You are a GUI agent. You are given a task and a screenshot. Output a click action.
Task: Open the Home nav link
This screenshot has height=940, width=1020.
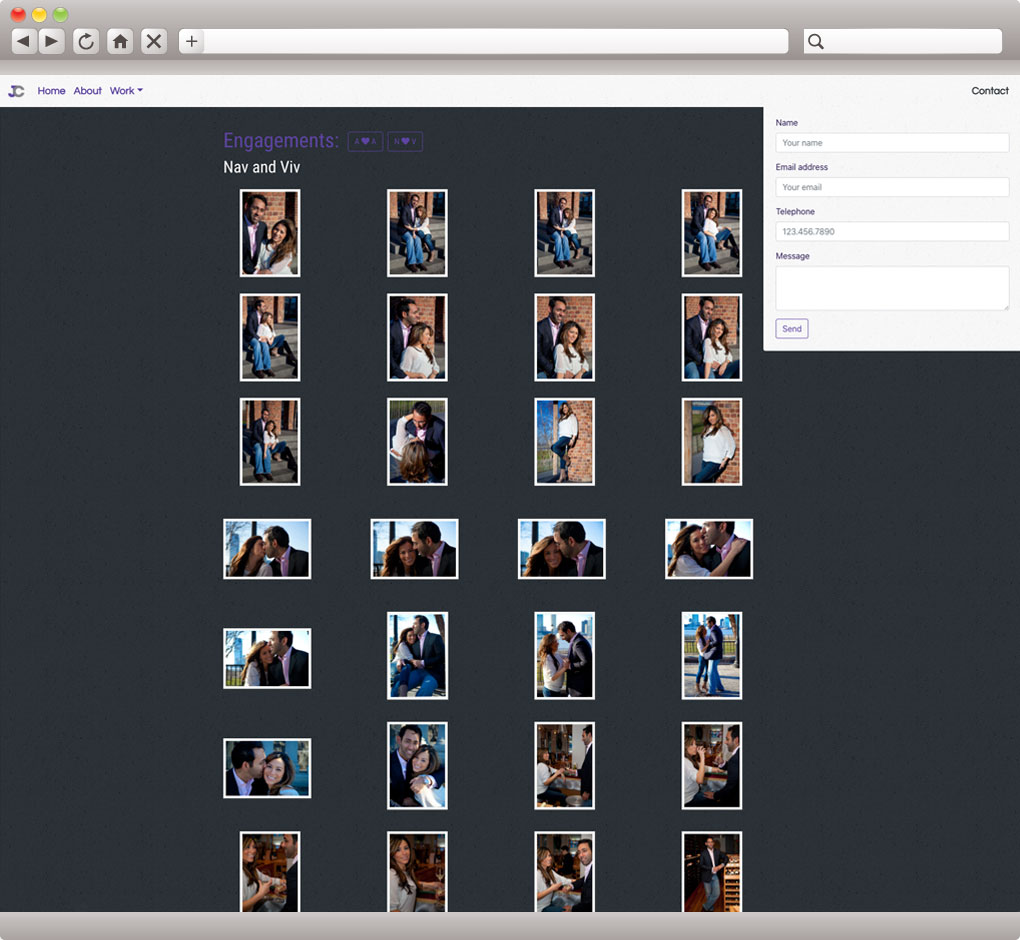[x=51, y=91]
